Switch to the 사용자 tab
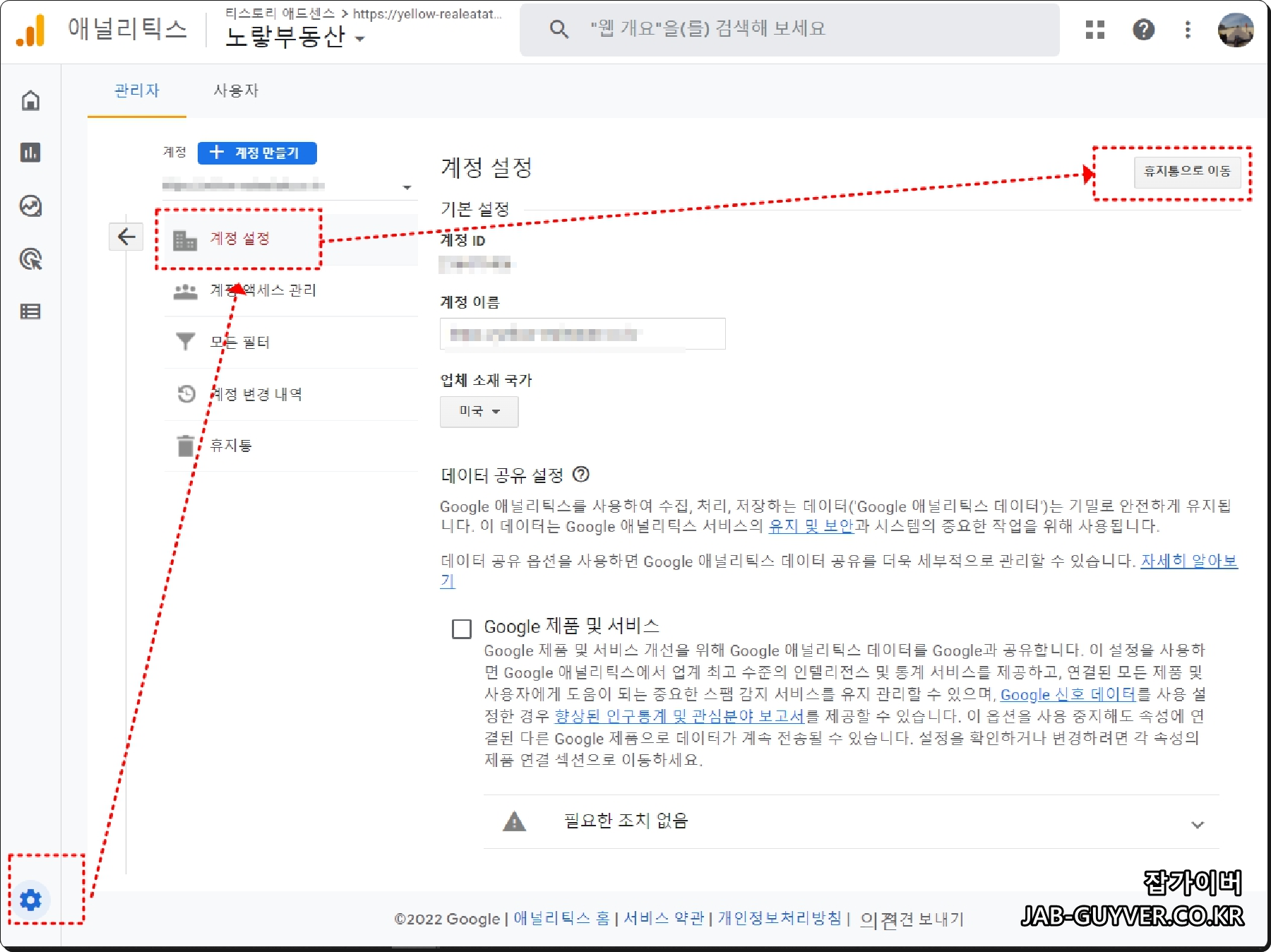Image resolution: width=1271 pixels, height=952 pixels. [236, 90]
